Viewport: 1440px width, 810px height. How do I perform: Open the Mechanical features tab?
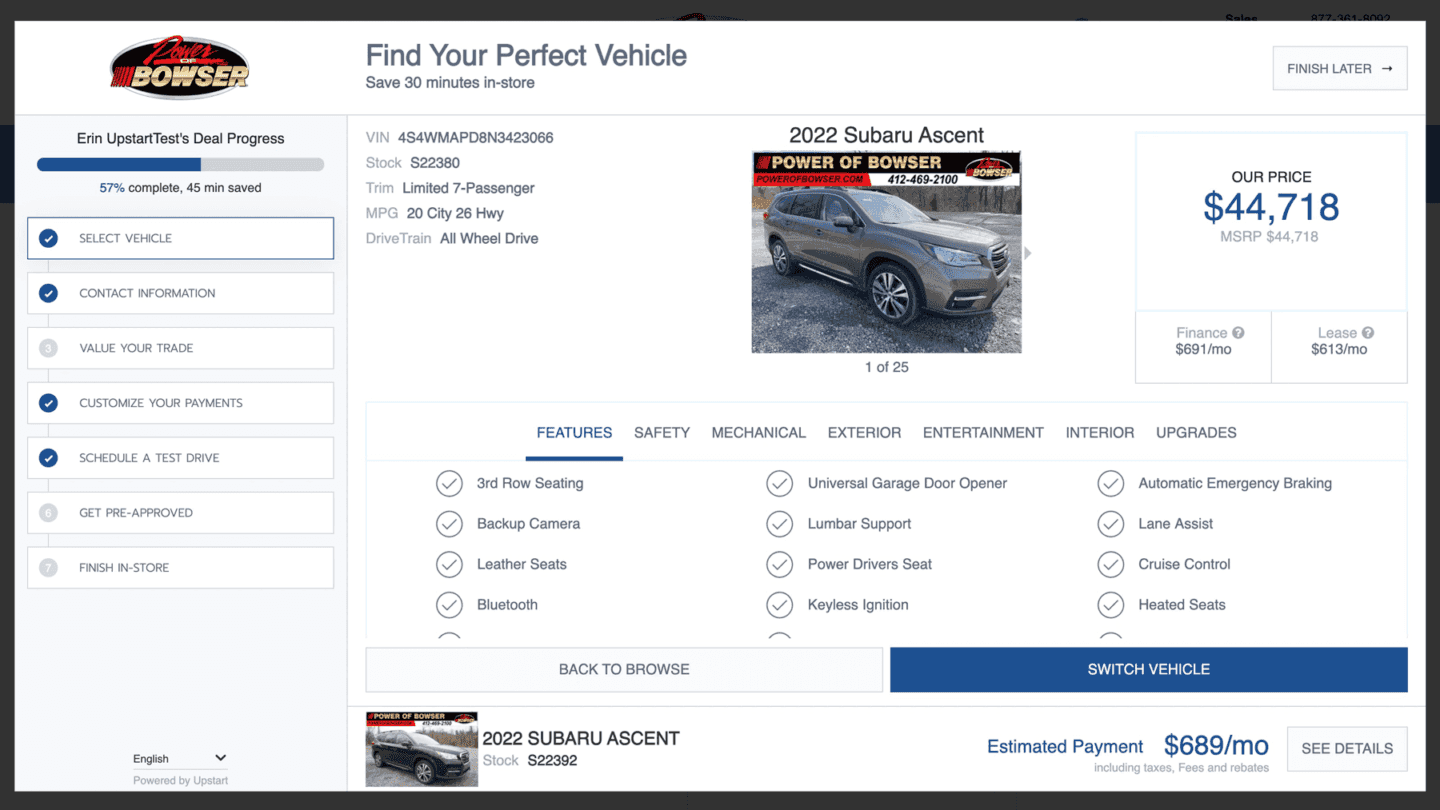[x=758, y=432]
